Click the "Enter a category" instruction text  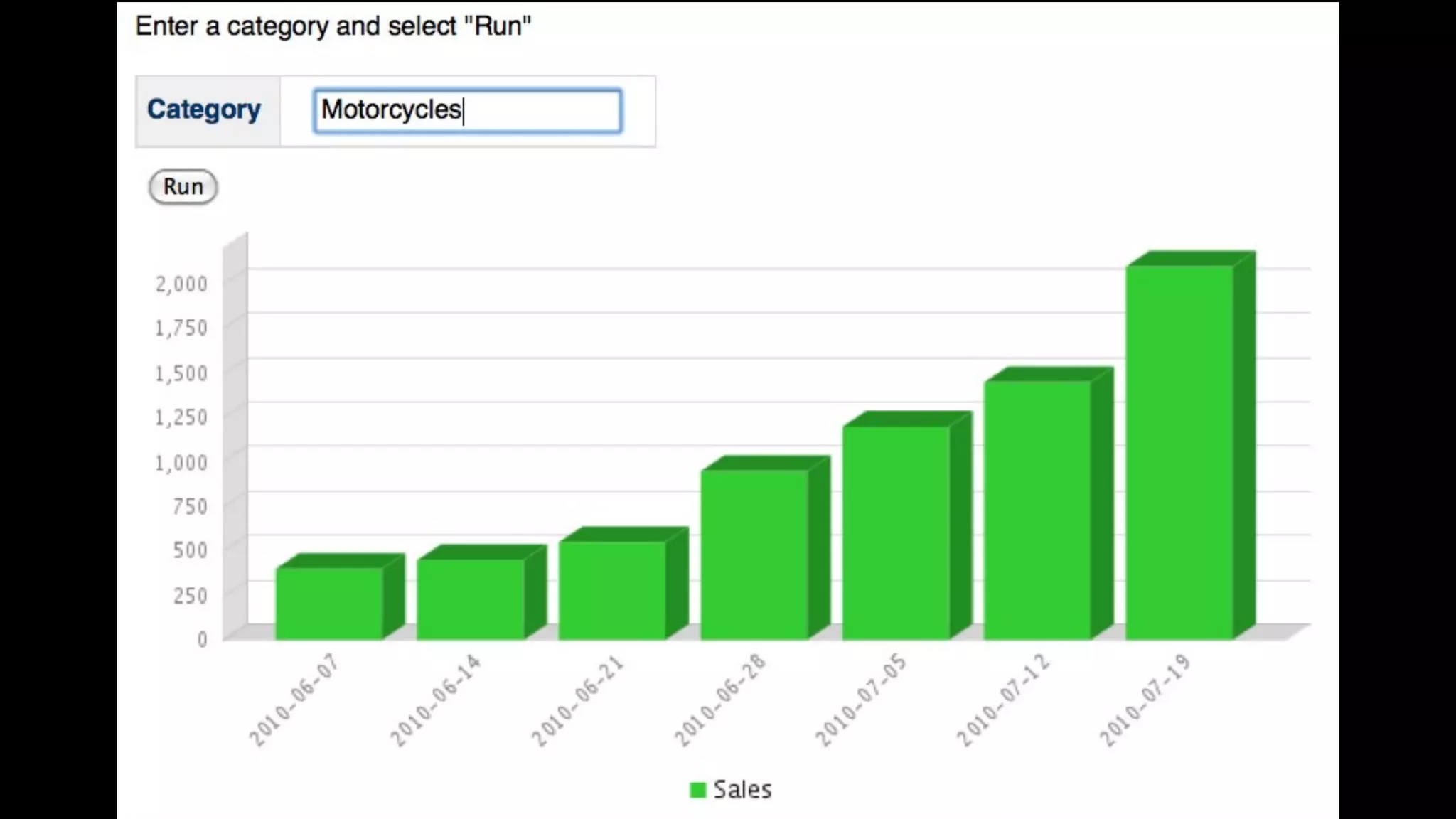click(333, 26)
